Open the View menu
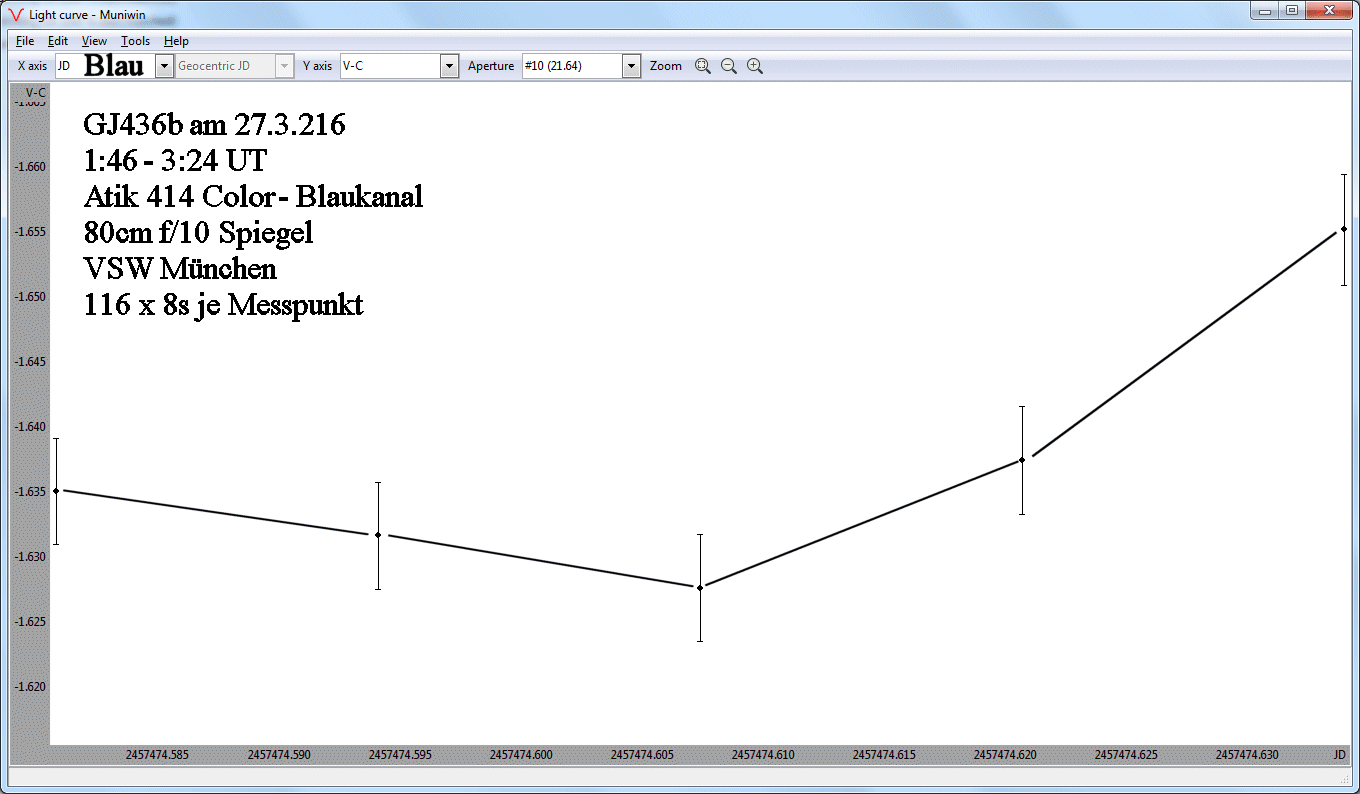The image size is (1360, 794). coord(94,41)
